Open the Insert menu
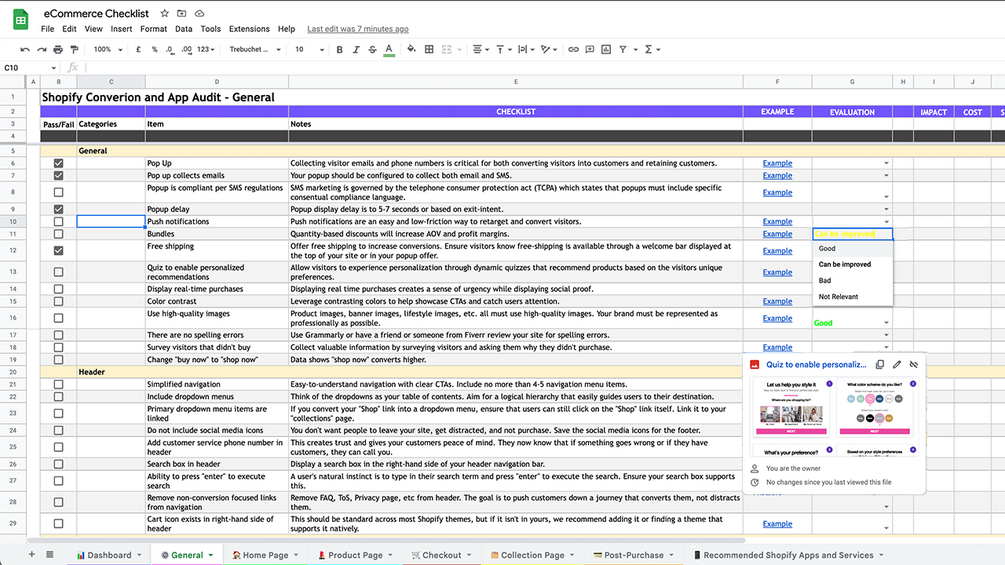 pos(121,29)
